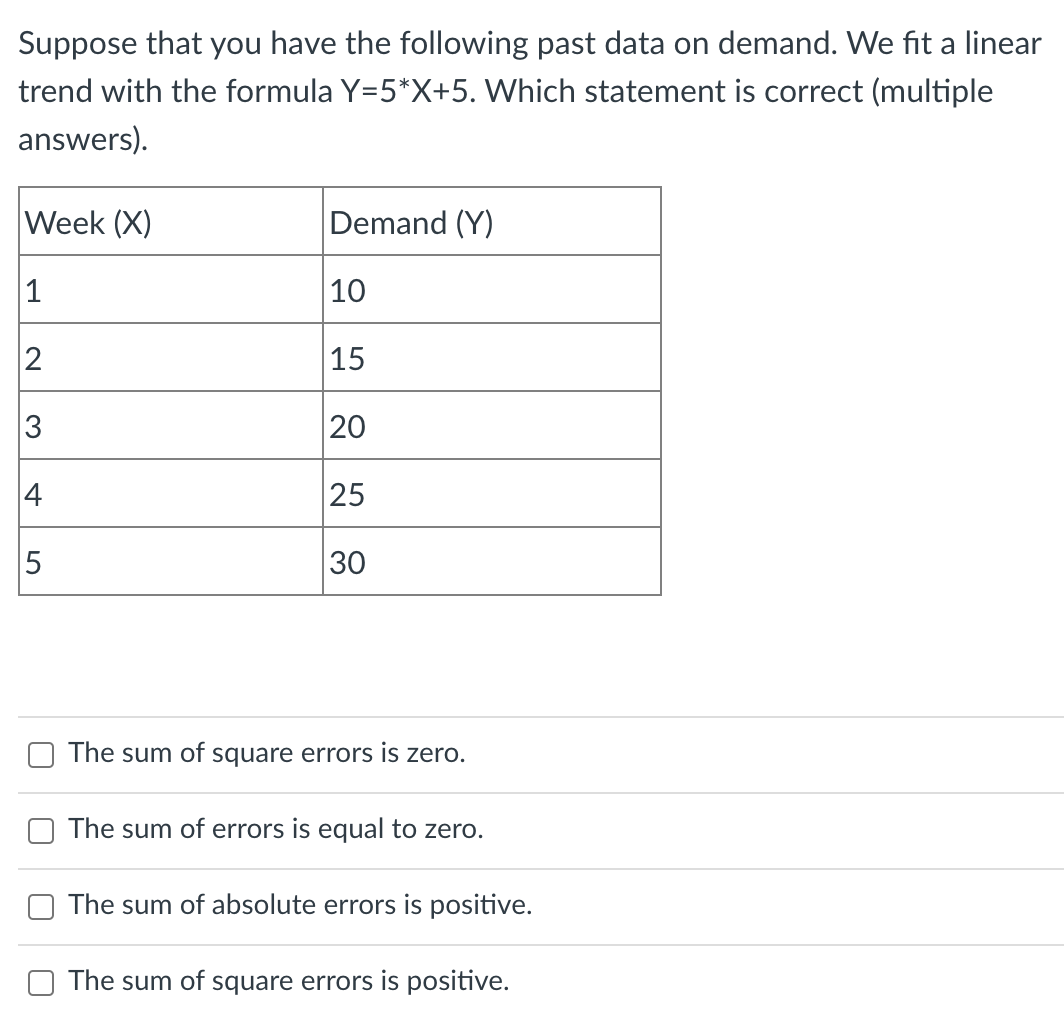Select the question text mentioning formula Y=5*X+5

coord(505,91)
